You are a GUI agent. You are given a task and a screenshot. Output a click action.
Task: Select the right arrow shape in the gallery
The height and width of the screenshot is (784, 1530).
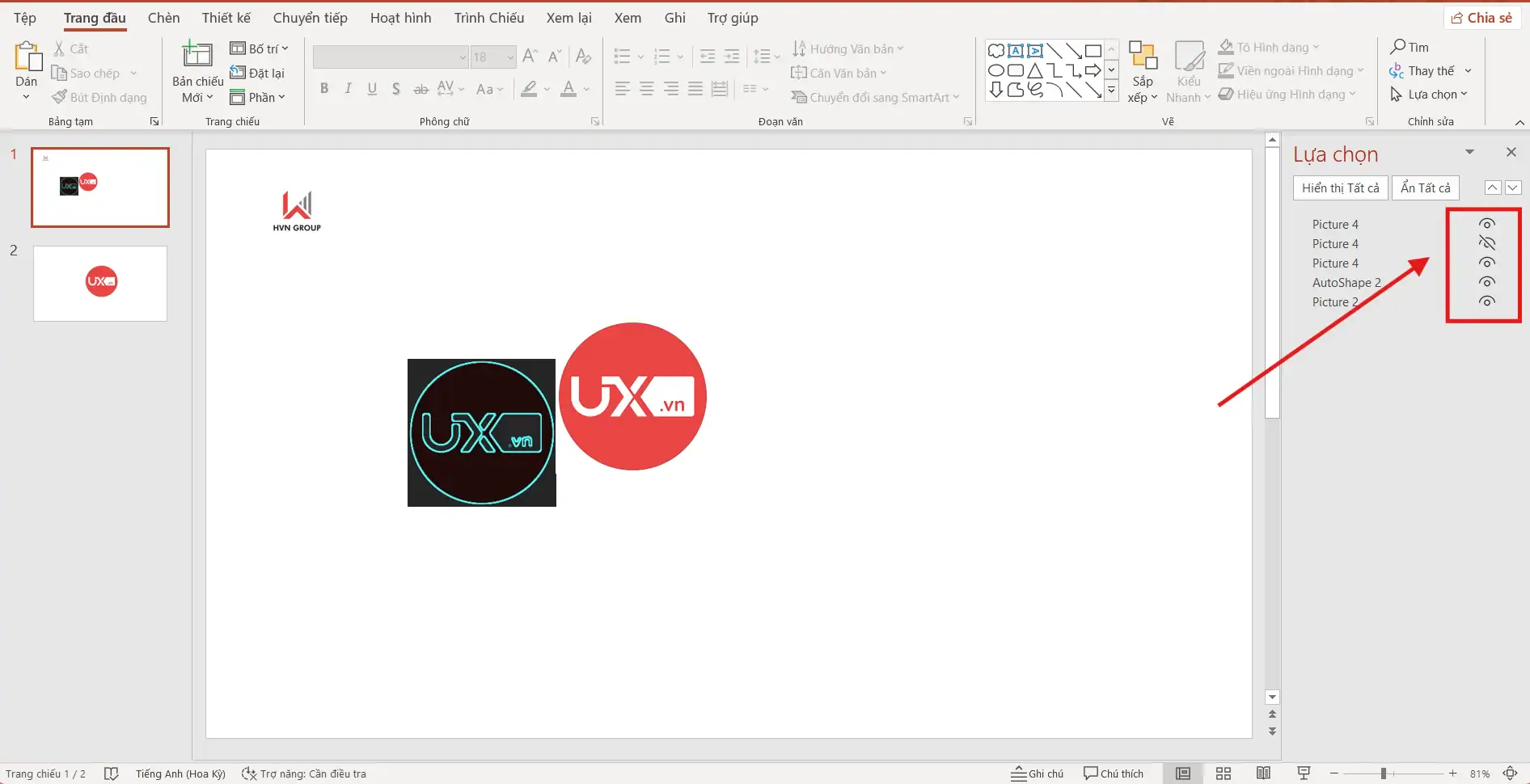pyautogui.click(x=1093, y=70)
